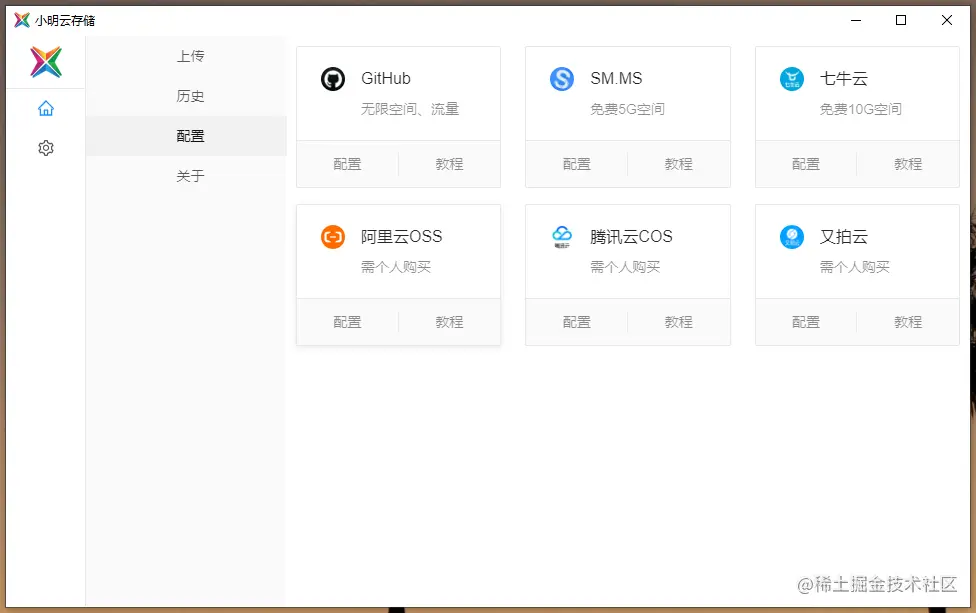Viewport: 976px width, 613px height.
Task: Click the orange 阿里云OSS logo
Action: 333,237
